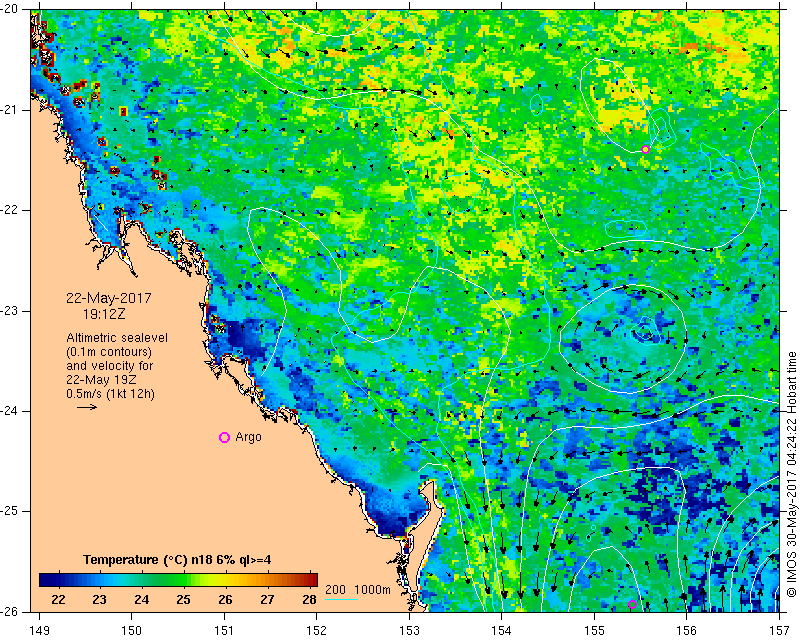The width and height of the screenshot is (800, 640).
Task: Click the latitude axis label '-26'
Action: [x=9, y=611]
